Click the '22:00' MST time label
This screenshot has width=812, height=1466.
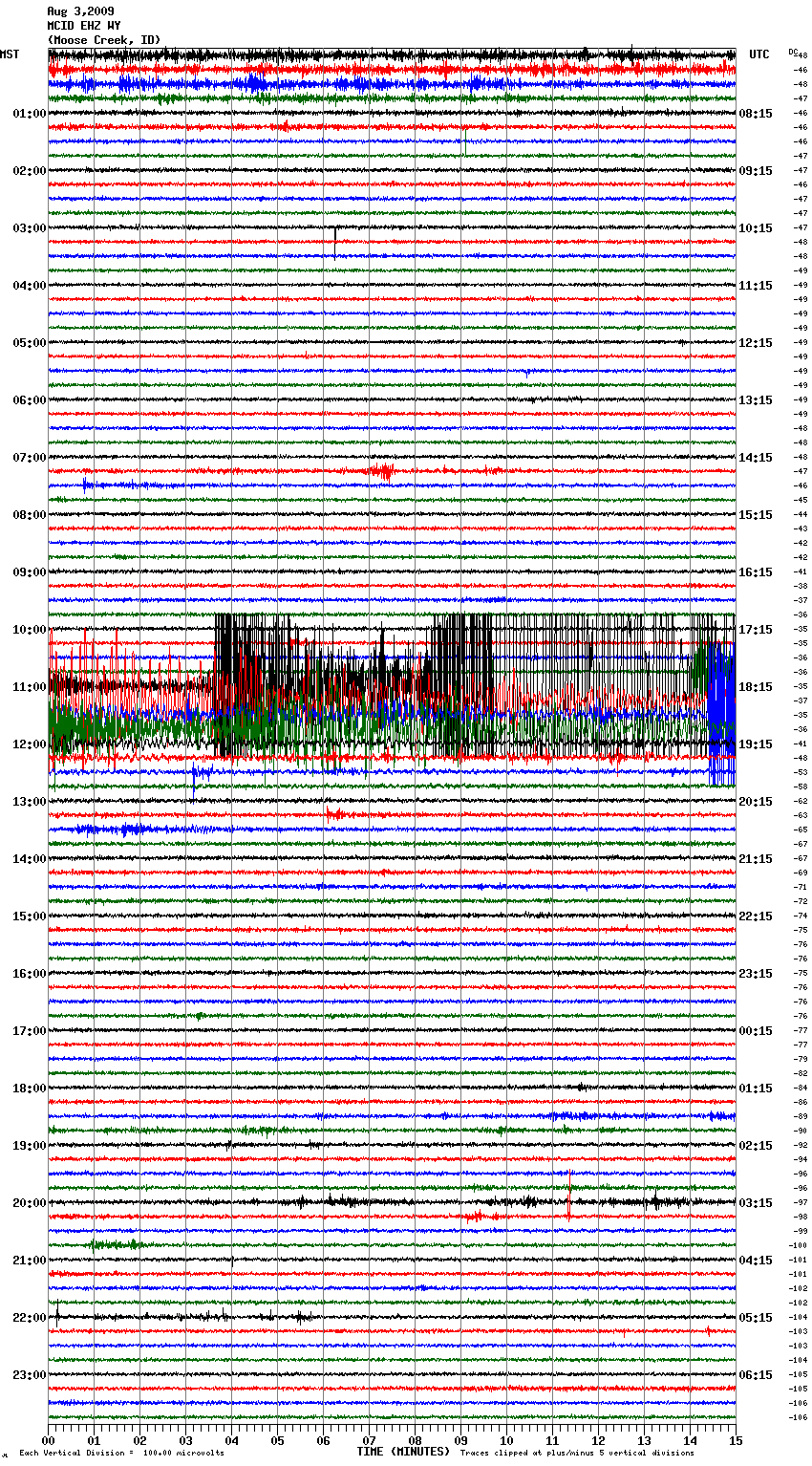[30, 1318]
